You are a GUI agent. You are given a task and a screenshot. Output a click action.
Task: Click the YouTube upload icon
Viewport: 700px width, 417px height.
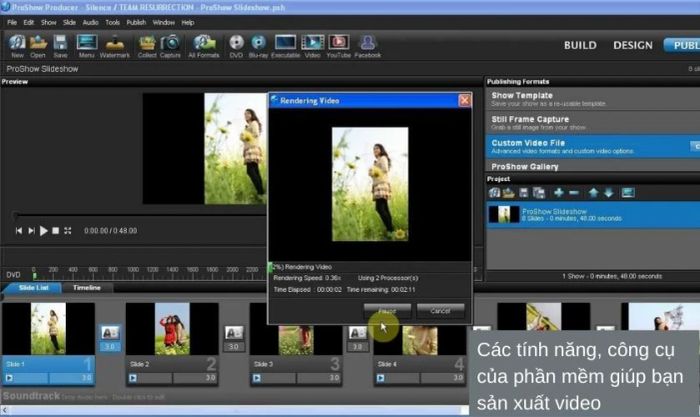pyautogui.click(x=339, y=46)
